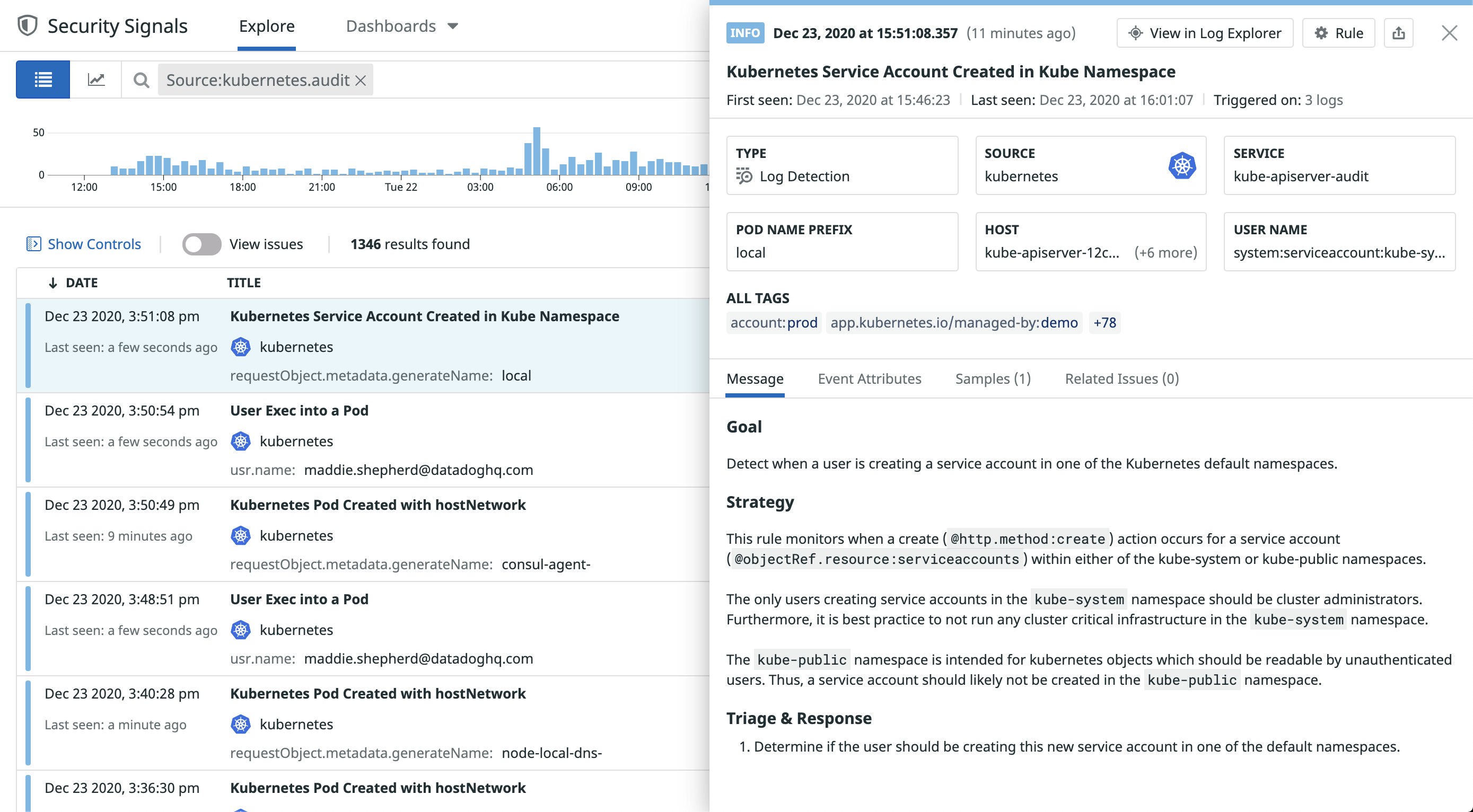The width and height of the screenshot is (1473, 812).
Task: Remove the Source:kubernetes.audit filter
Action: point(361,81)
